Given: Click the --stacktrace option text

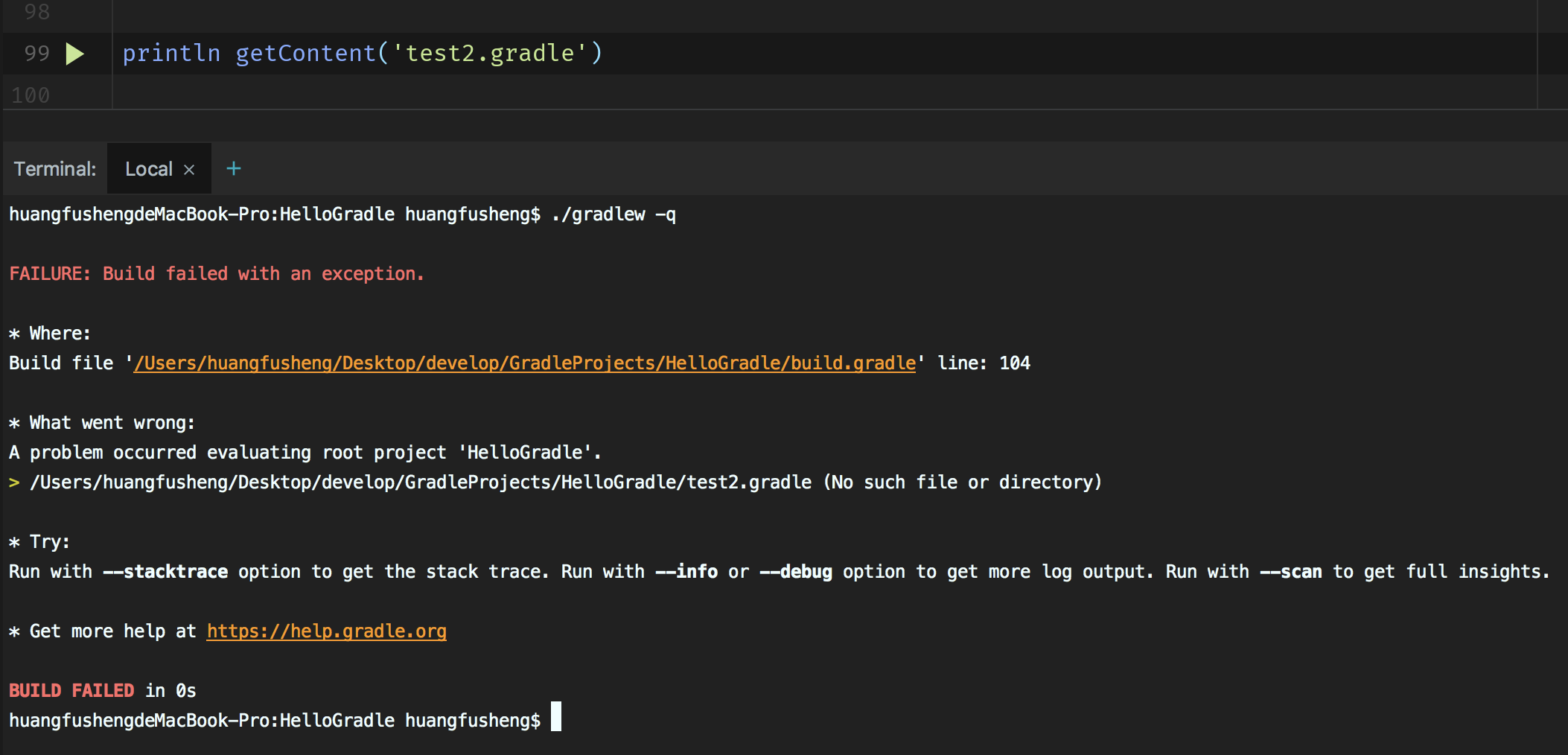Looking at the screenshot, I should coord(165,572).
